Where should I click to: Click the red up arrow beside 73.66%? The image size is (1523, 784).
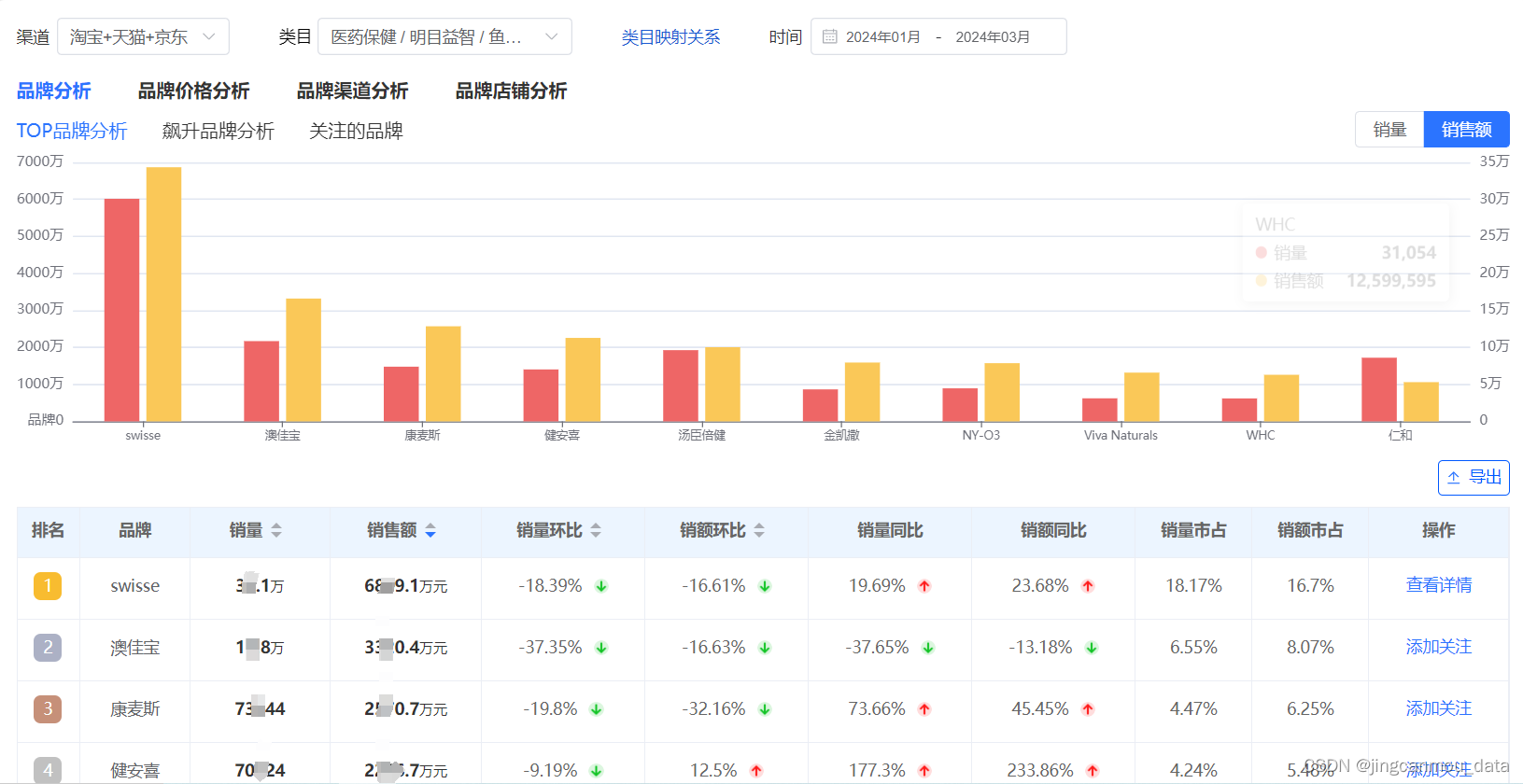point(924,709)
